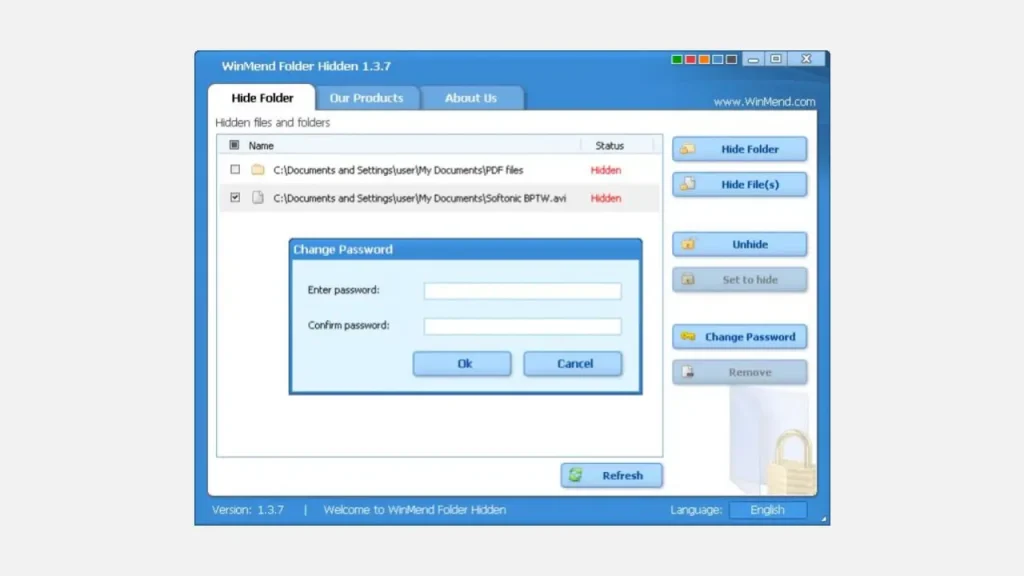Click the Version: 1.3.7 status text
The height and width of the screenshot is (576, 1024).
point(248,510)
